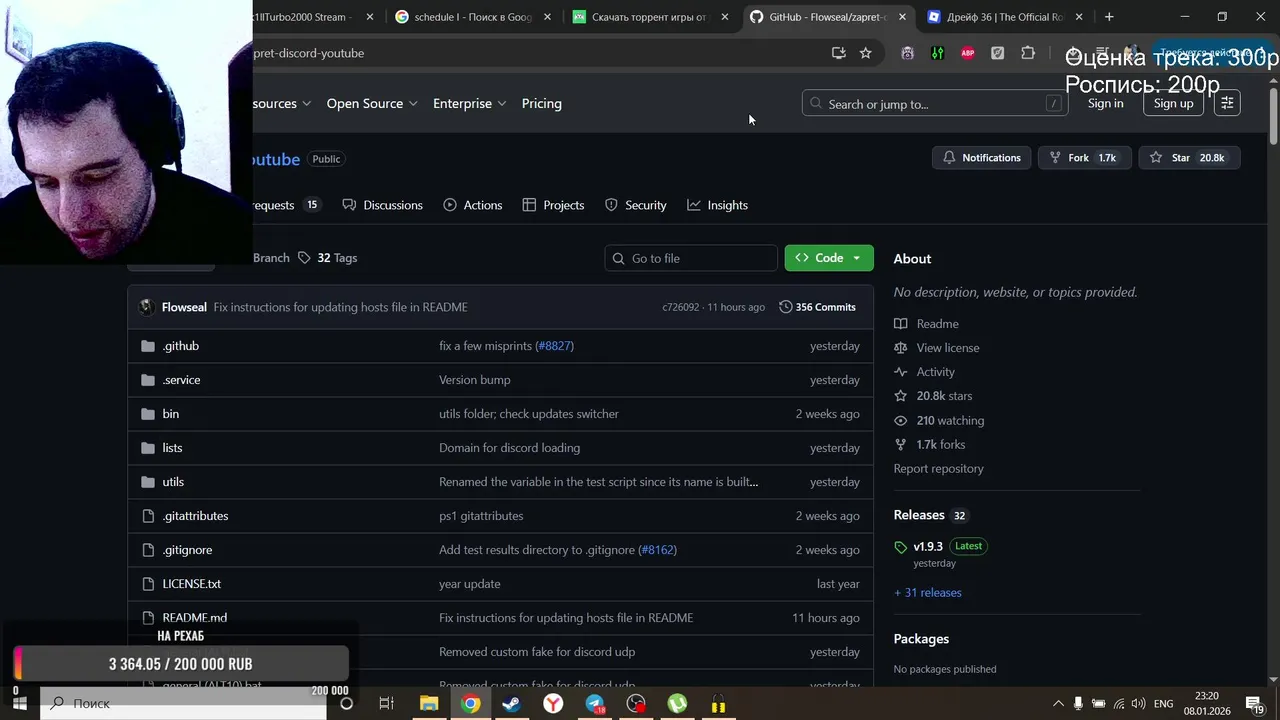Open the v1.9.3 latest release
This screenshot has width=1280, height=720.
click(x=928, y=547)
